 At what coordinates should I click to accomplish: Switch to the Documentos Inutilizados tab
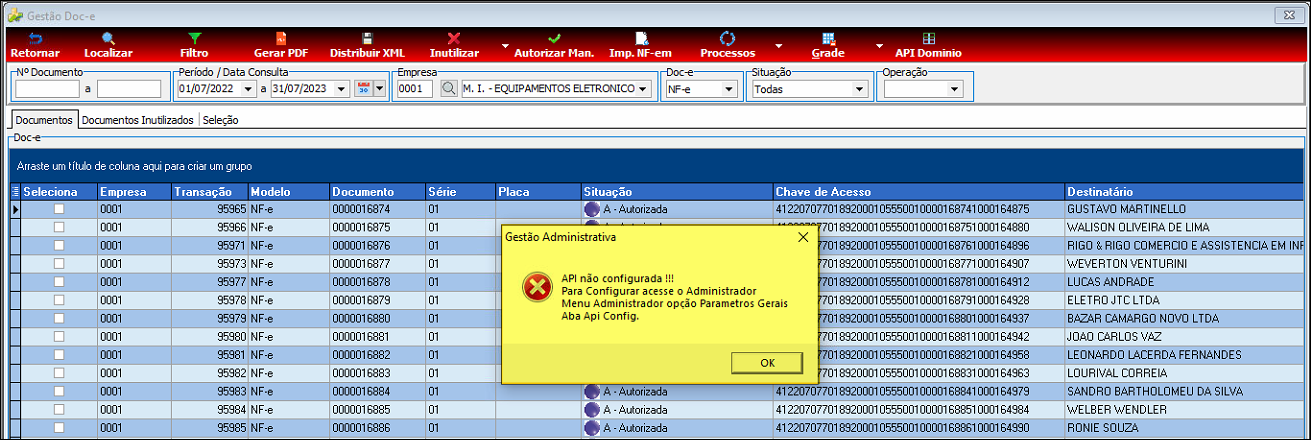[138, 120]
